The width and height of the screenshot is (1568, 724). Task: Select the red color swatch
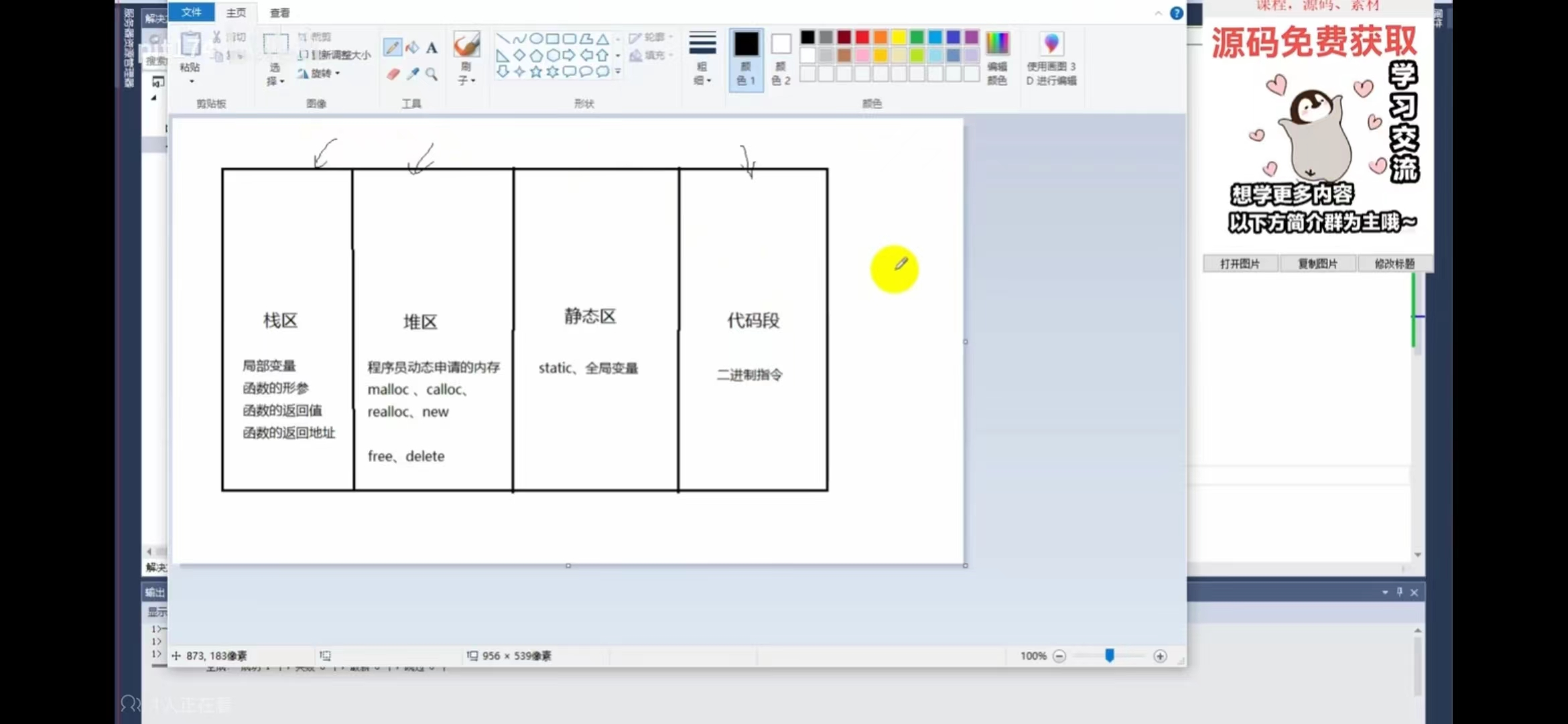[x=862, y=38]
